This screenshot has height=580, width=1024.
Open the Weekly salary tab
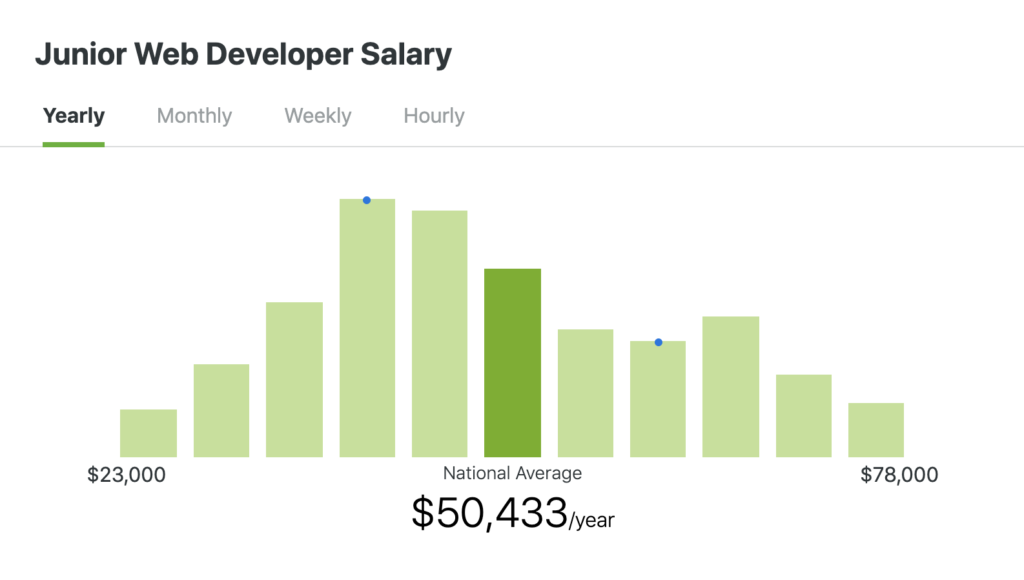point(317,116)
